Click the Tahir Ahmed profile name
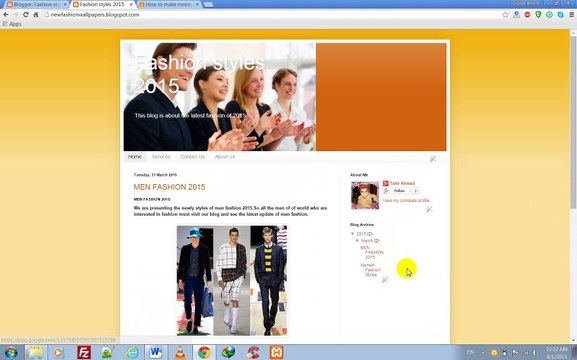This screenshot has width=577, height=360. click(402, 183)
